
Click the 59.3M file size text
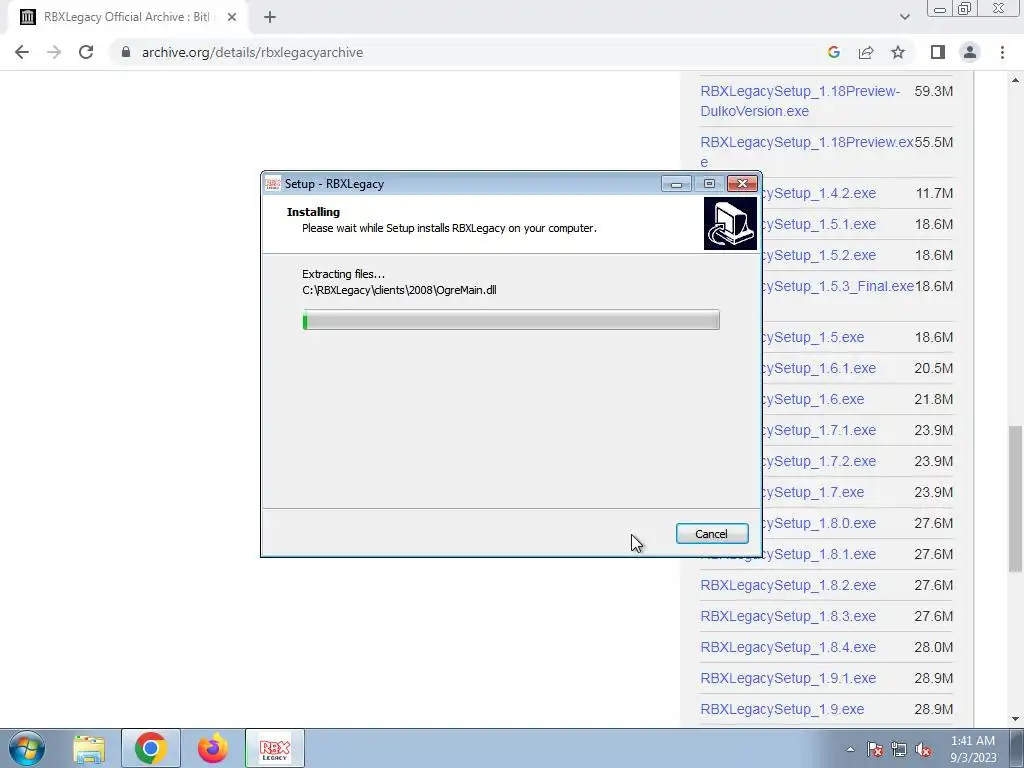(933, 91)
